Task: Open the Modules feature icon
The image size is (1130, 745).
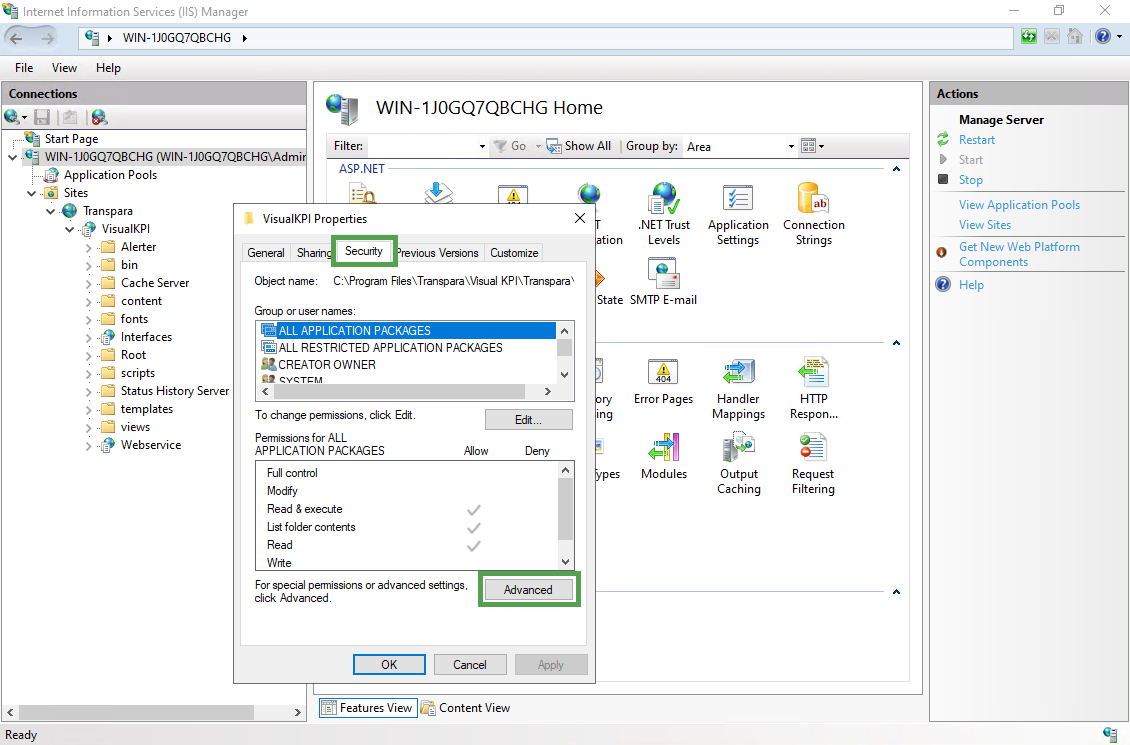Action: pyautogui.click(x=663, y=451)
